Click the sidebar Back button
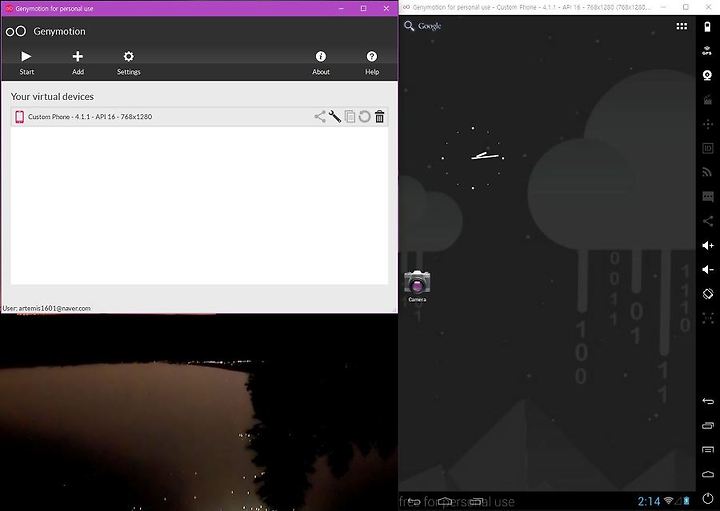Image resolution: width=720 pixels, height=511 pixels. click(708, 402)
